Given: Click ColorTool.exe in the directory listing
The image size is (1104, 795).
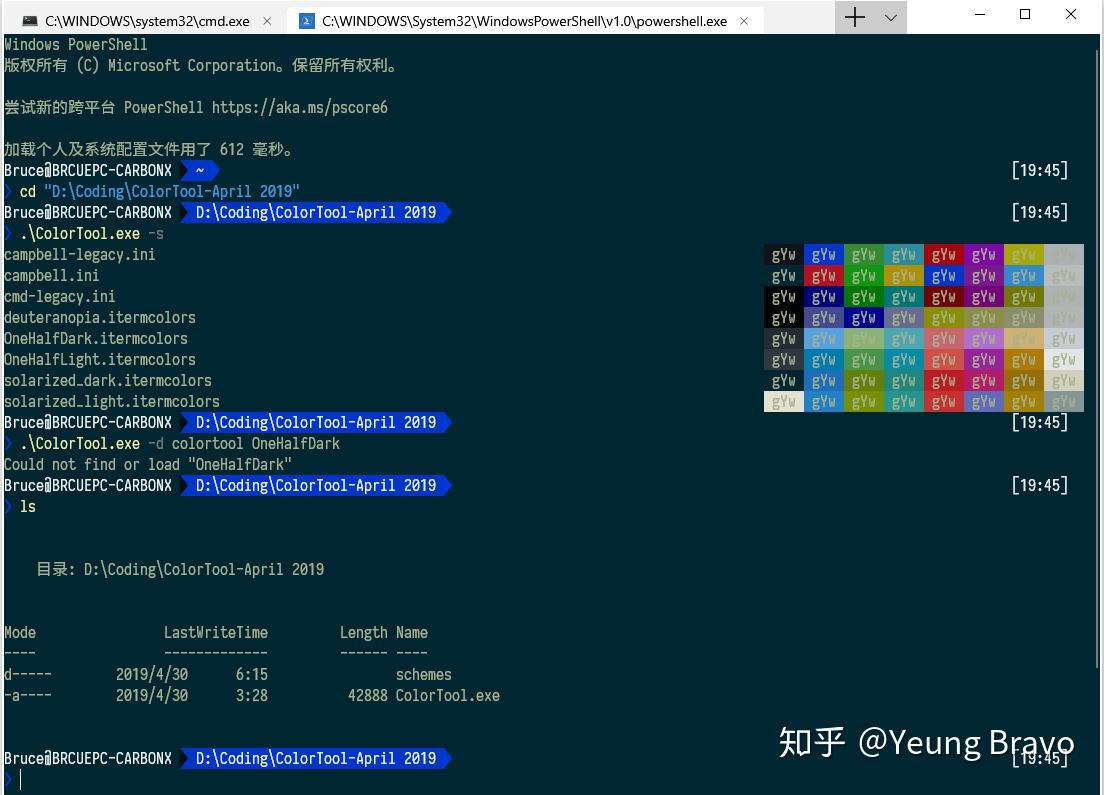Looking at the screenshot, I should click(x=447, y=695).
